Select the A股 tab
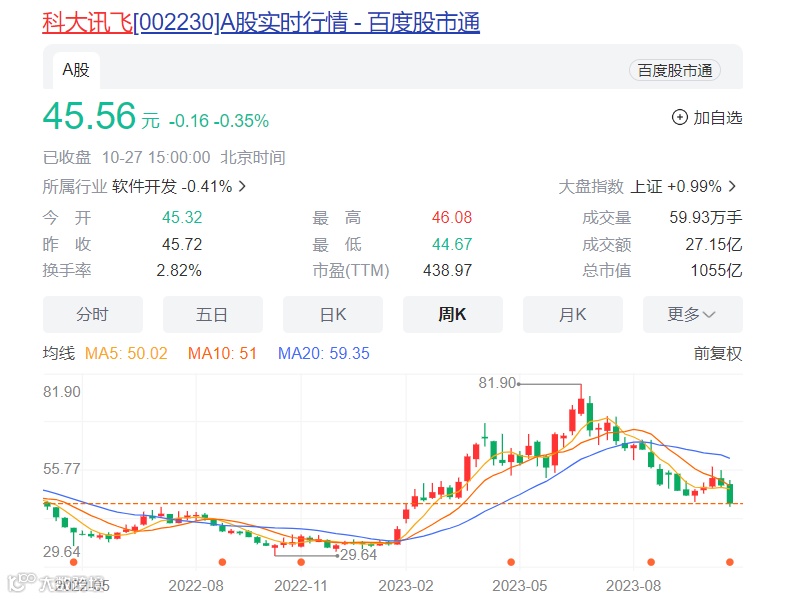This screenshot has width=789, height=599. pos(76,70)
